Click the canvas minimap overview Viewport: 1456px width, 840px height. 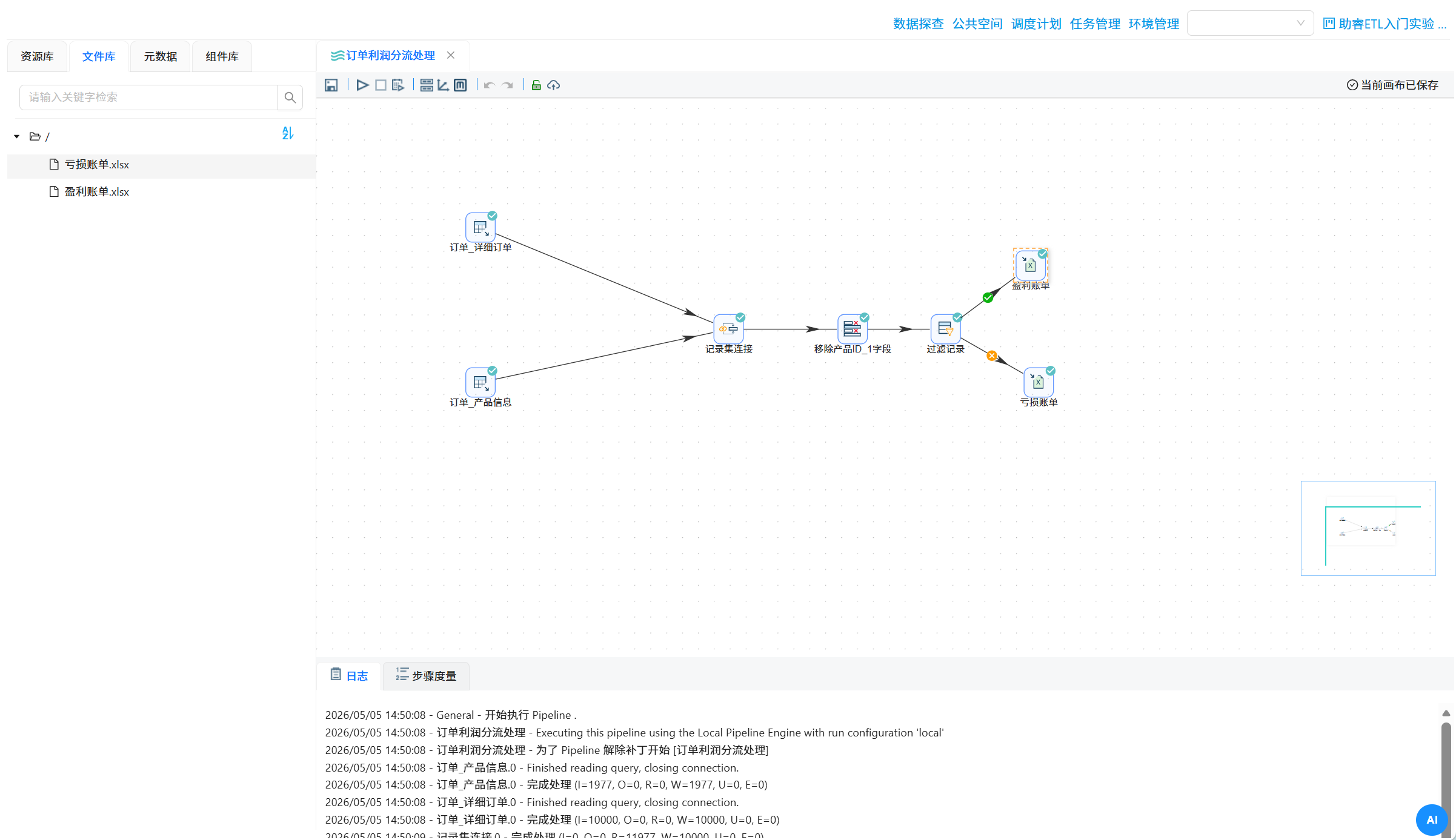tap(1368, 528)
